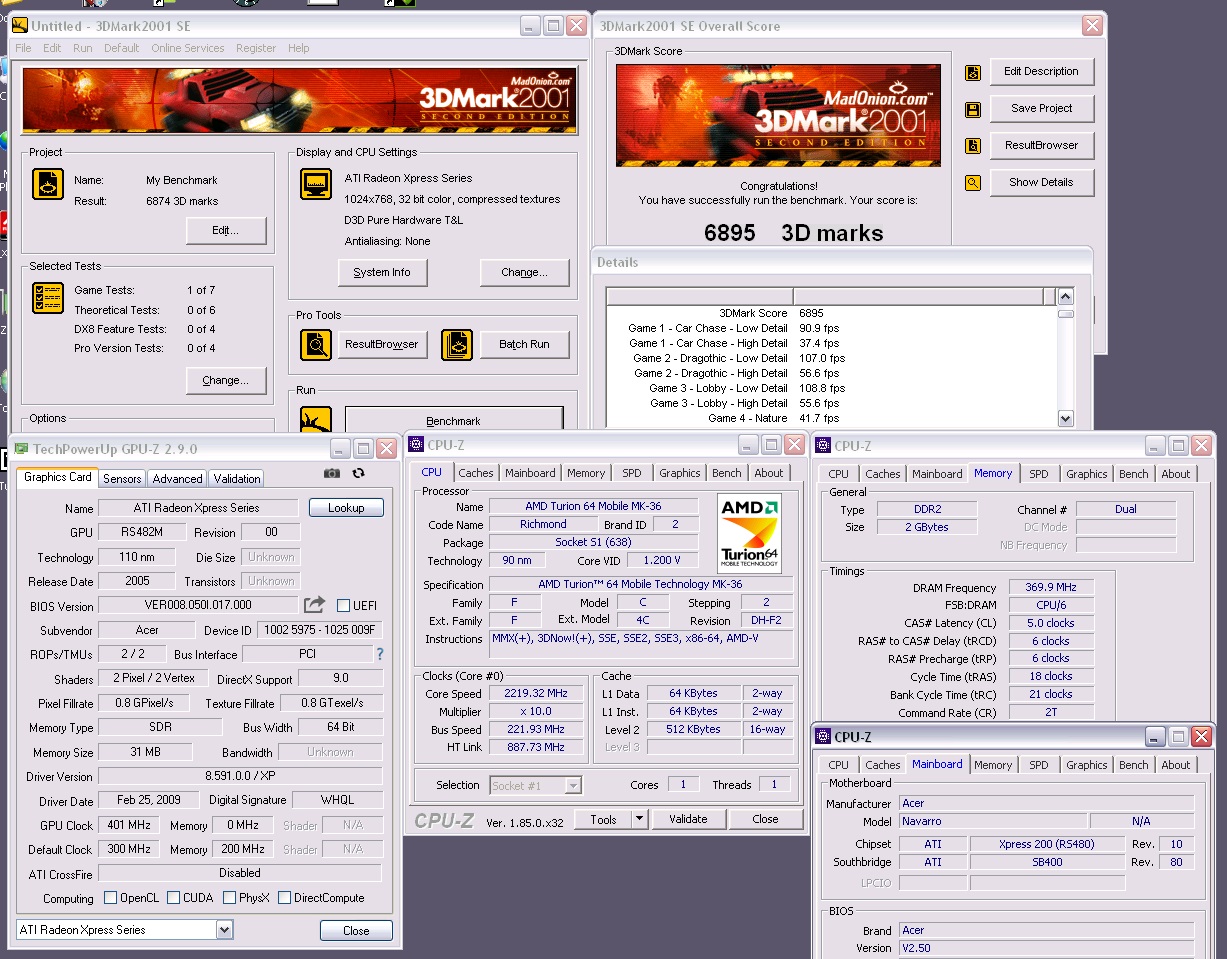Screen dimensions: 1227x959
Task: Toggle the PhysX checkbox in GPU-Z
Action: 230,897
